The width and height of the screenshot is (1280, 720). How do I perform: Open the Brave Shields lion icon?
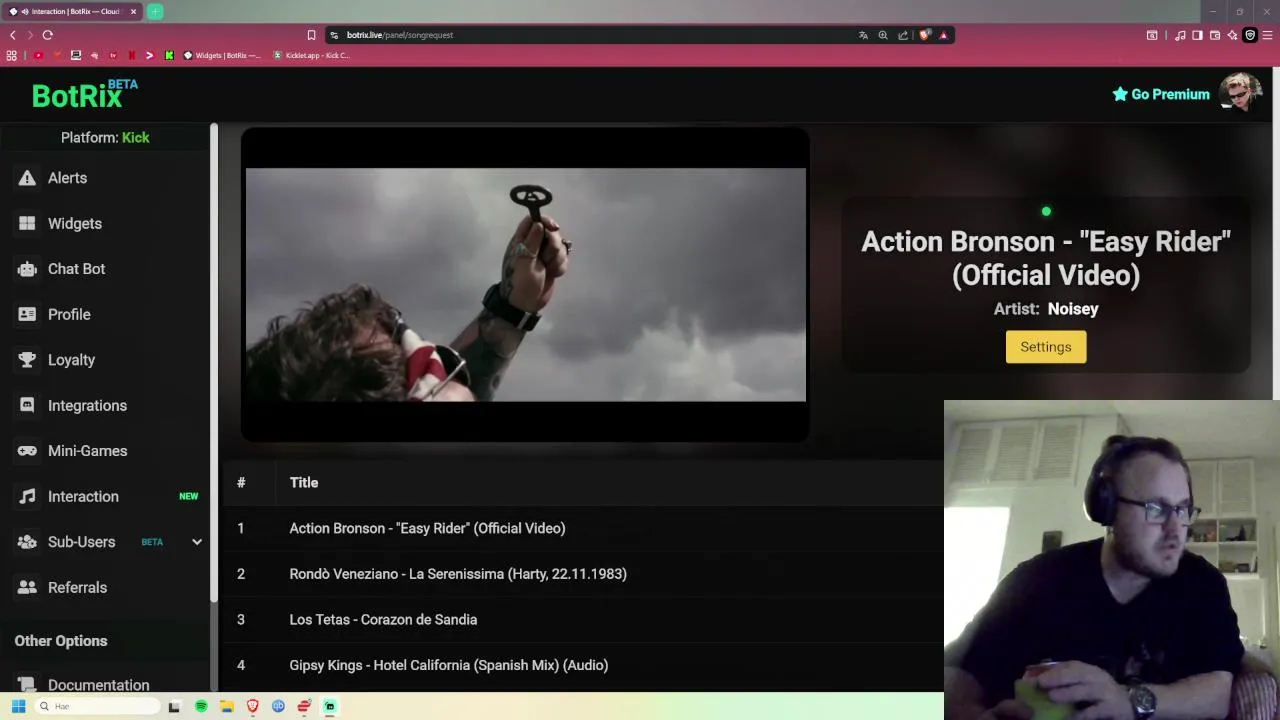(x=925, y=35)
